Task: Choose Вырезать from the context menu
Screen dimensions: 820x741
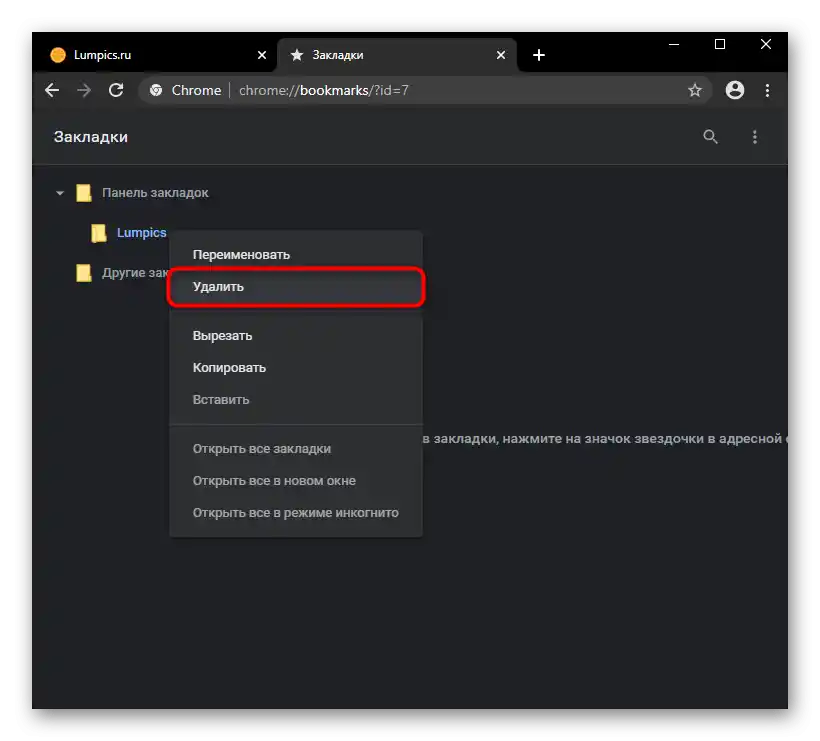Action: click(x=296, y=336)
